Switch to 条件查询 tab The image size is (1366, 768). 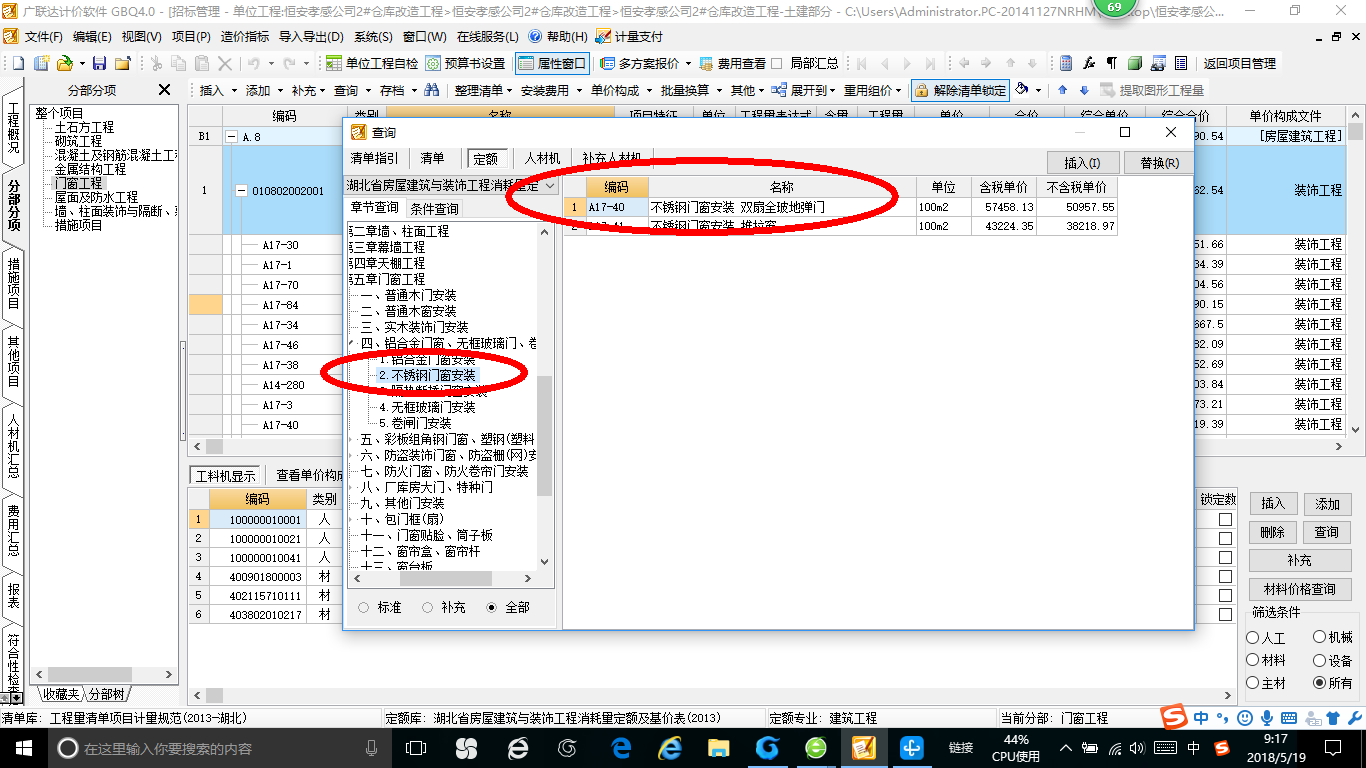point(434,208)
